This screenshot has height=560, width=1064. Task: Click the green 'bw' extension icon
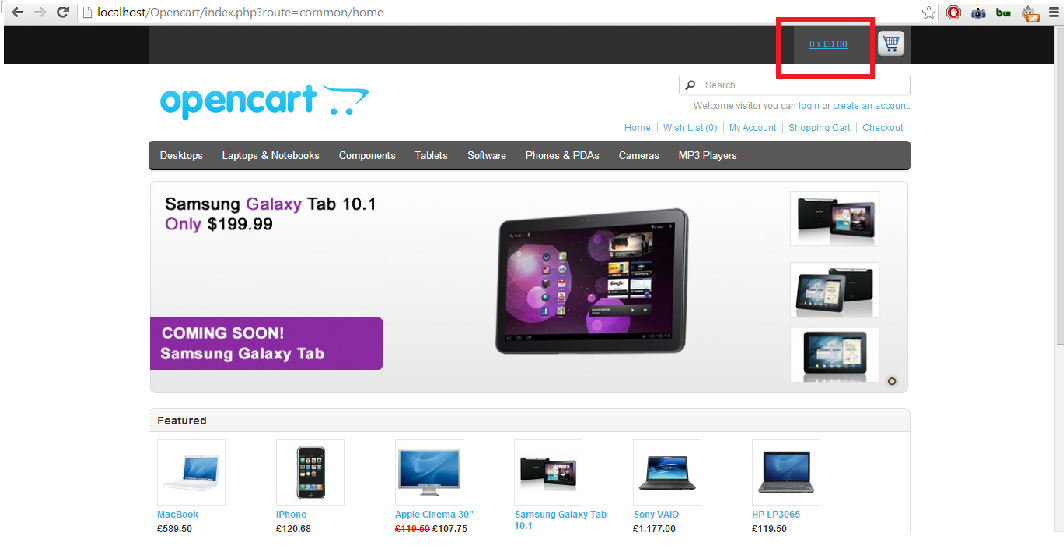(1003, 12)
